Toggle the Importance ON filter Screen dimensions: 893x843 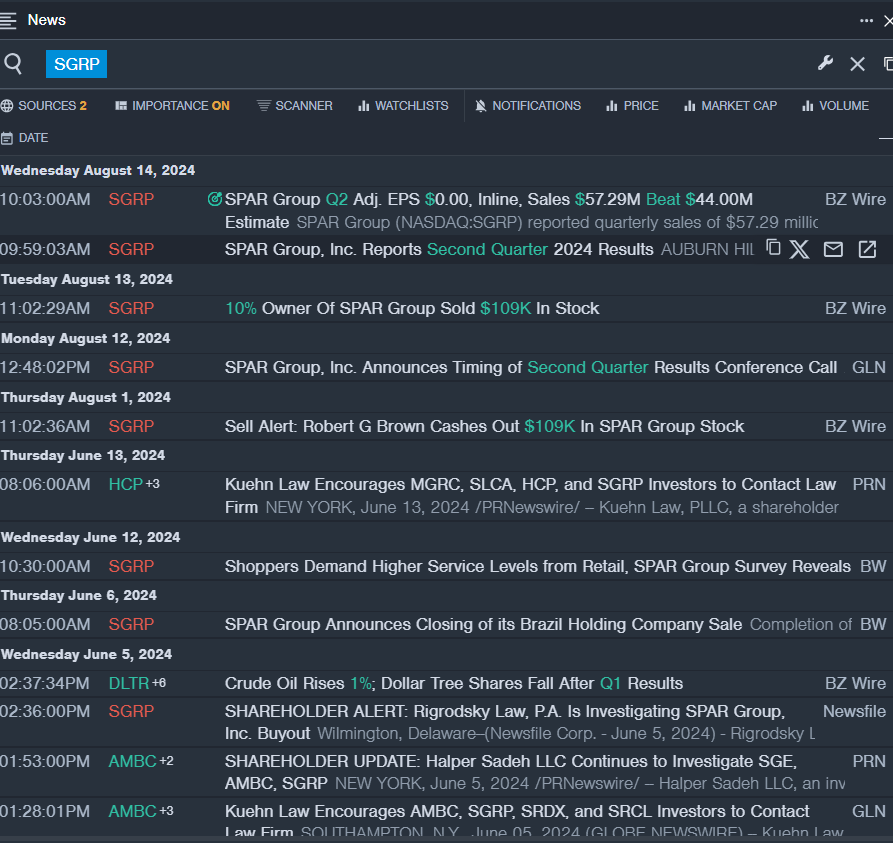click(172, 106)
